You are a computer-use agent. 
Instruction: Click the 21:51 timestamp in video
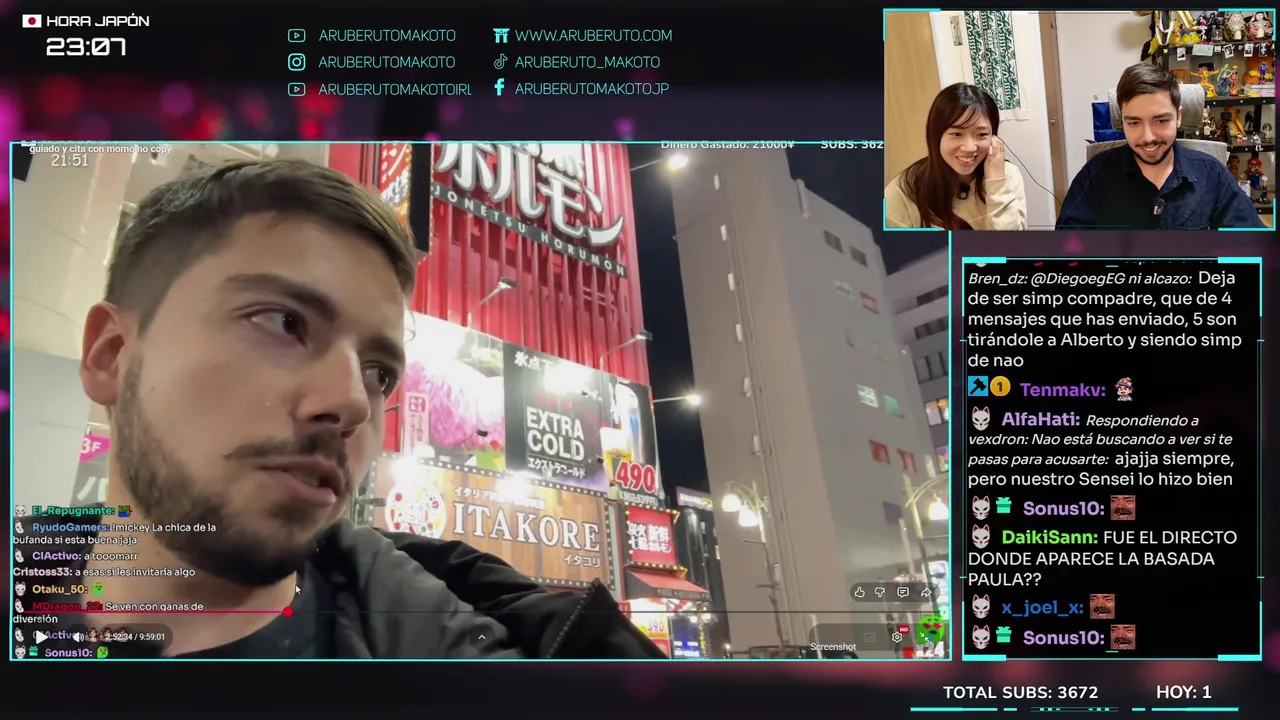coord(70,161)
